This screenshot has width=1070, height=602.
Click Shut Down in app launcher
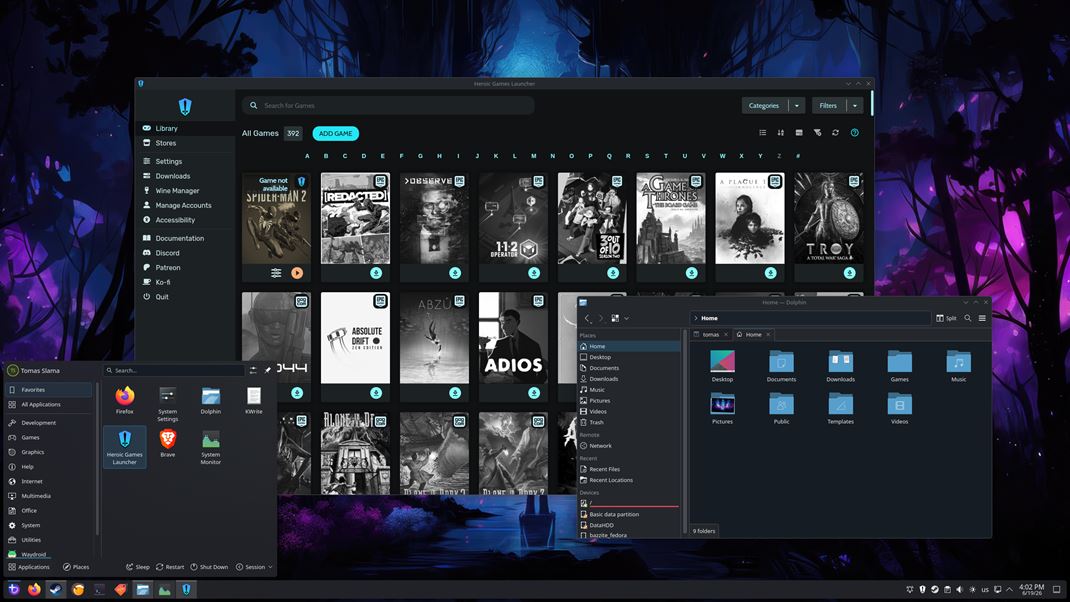(209, 567)
